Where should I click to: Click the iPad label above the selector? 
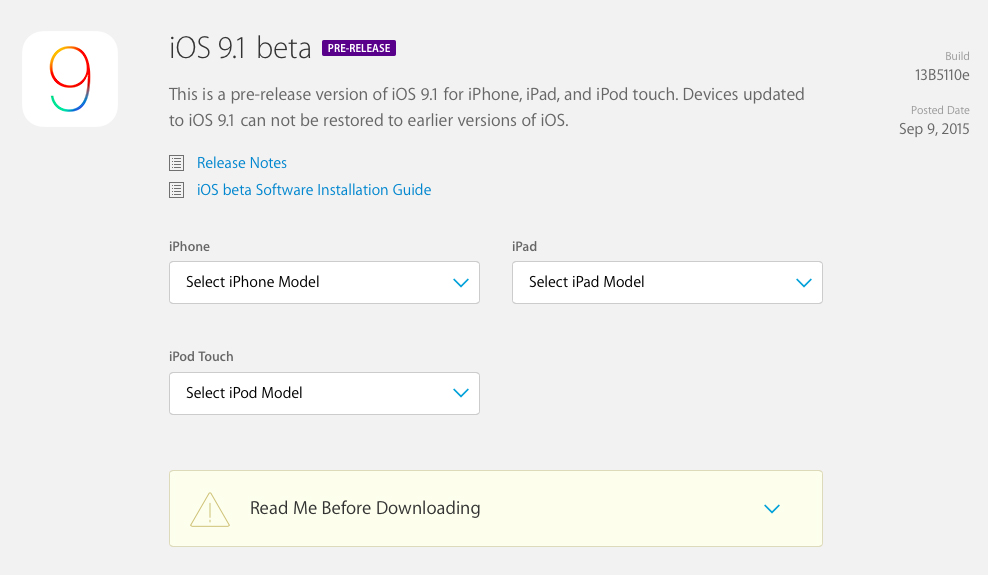coord(524,246)
